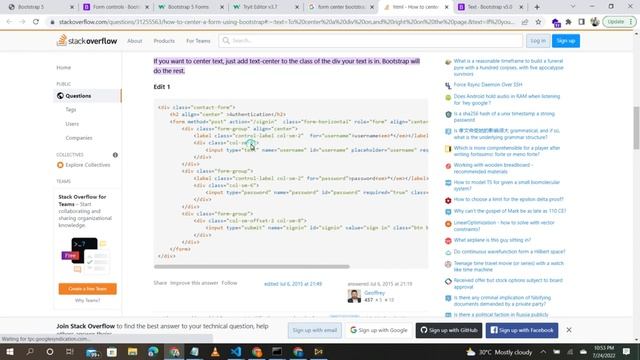This screenshot has width=640, height=360.
Task: Click the Share link under the answer
Action: (160, 283)
